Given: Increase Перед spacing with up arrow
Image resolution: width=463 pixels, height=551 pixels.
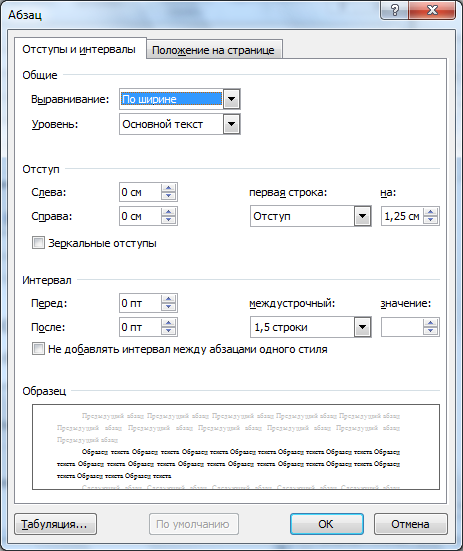Looking at the screenshot, I should pos(169,299).
